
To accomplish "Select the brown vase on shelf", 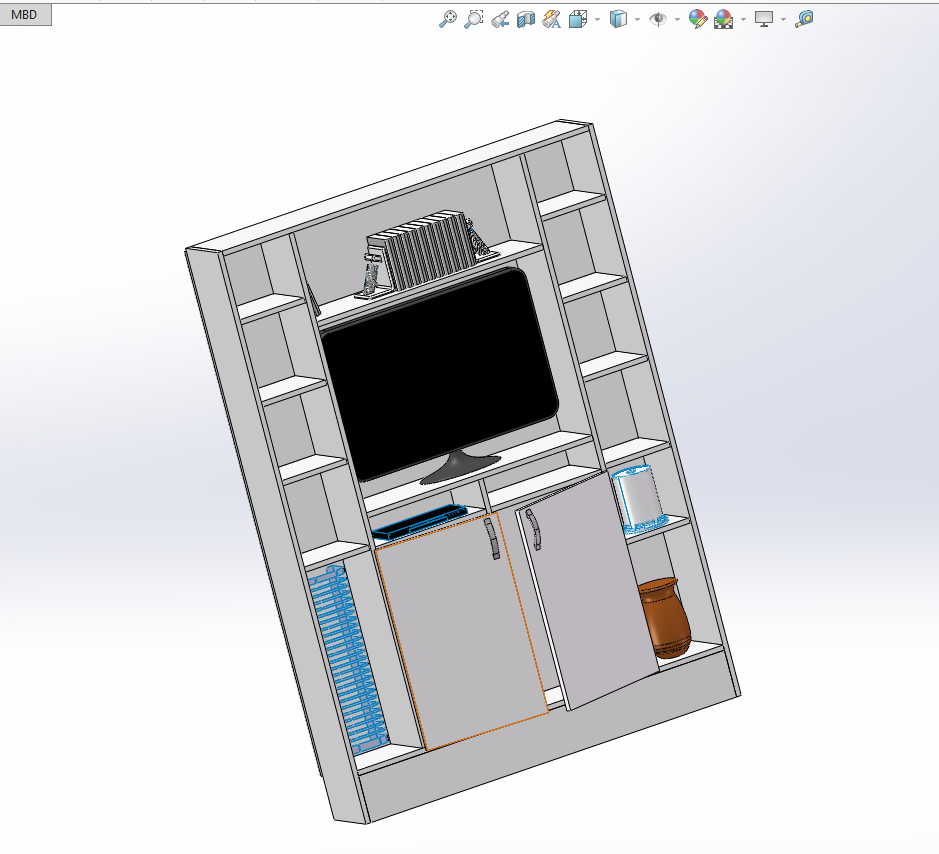I will [664, 617].
